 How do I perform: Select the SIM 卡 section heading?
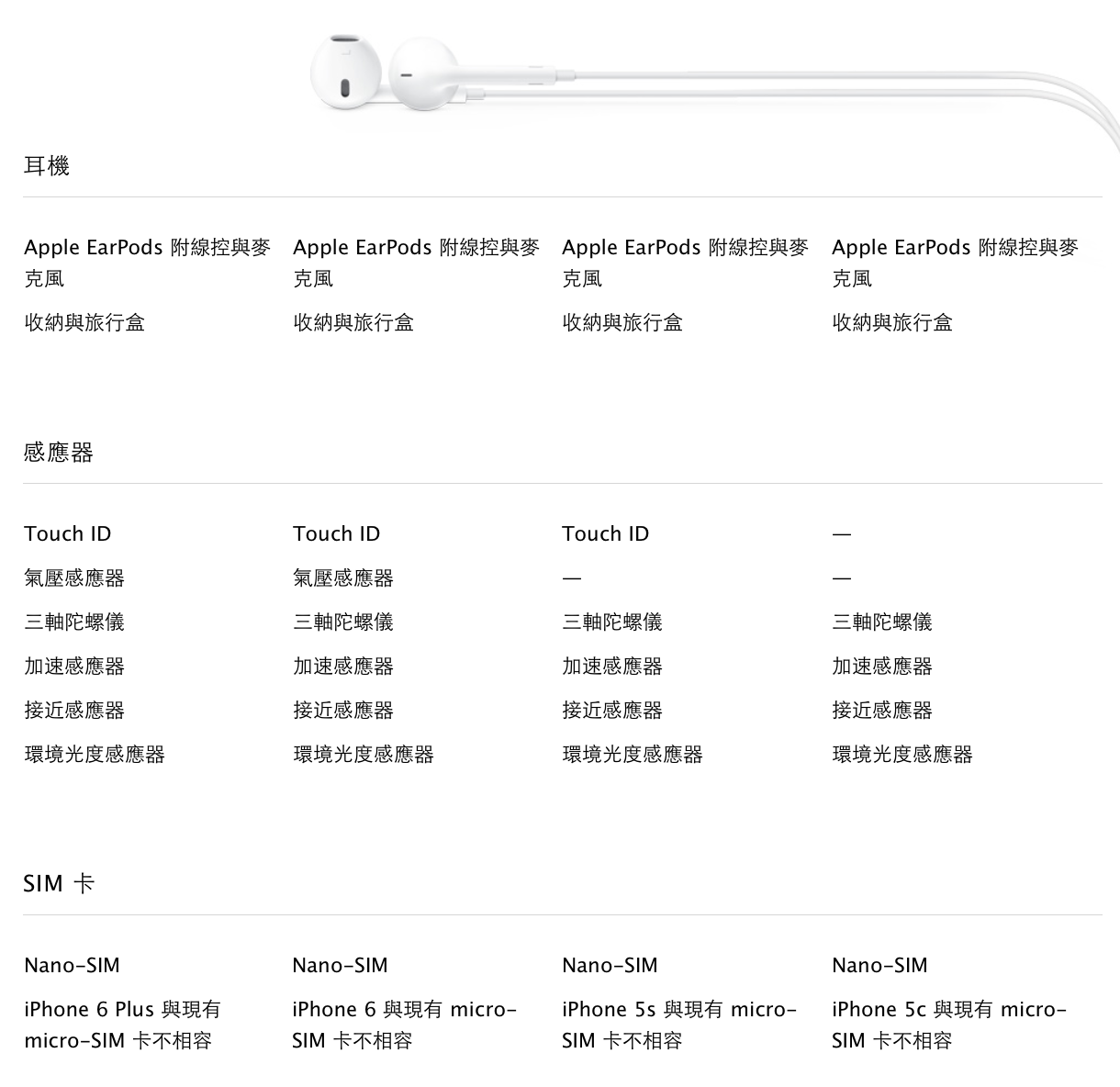coord(59,884)
